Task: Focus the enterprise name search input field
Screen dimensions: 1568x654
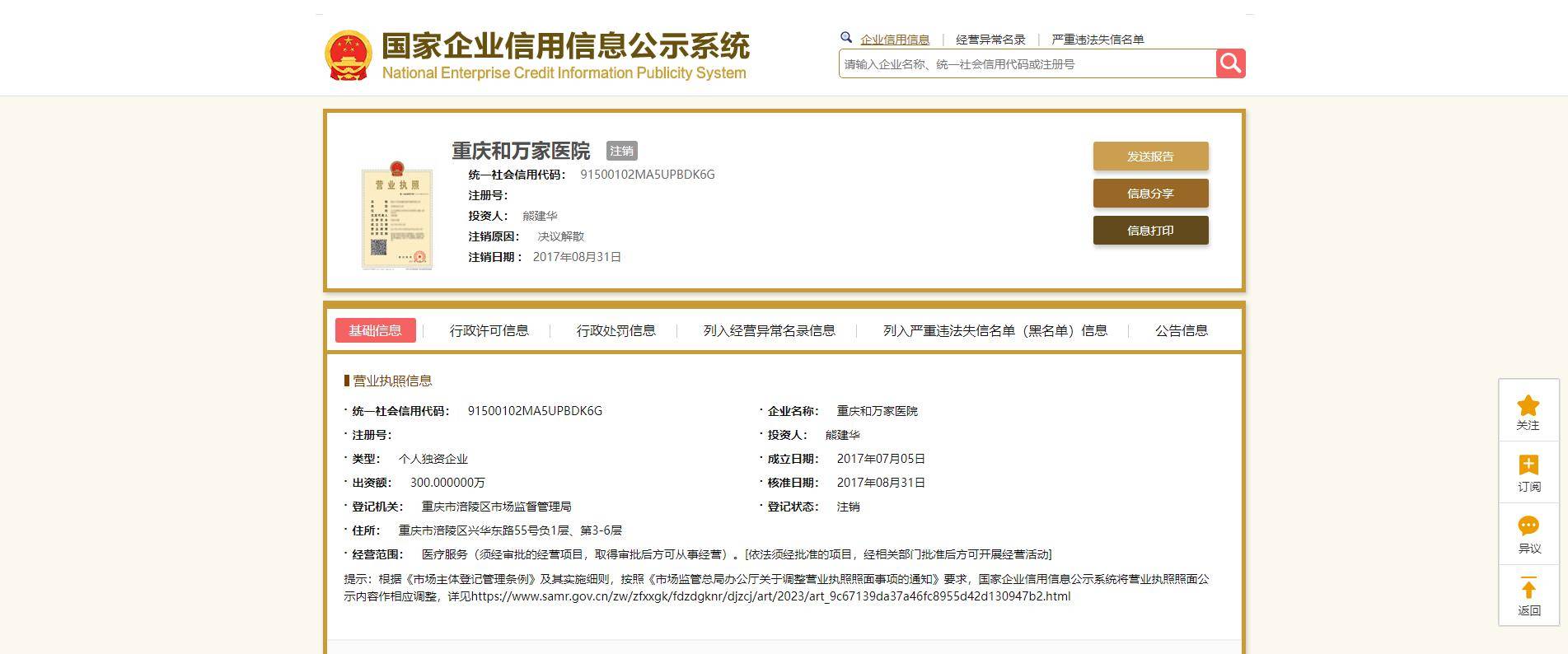Action: pyautogui.click(x=1027, y=63)
